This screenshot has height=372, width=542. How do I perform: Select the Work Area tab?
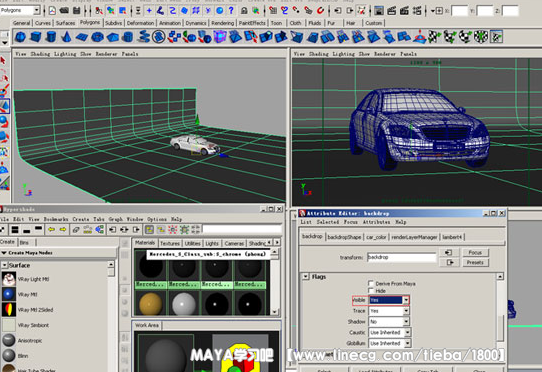147,325
